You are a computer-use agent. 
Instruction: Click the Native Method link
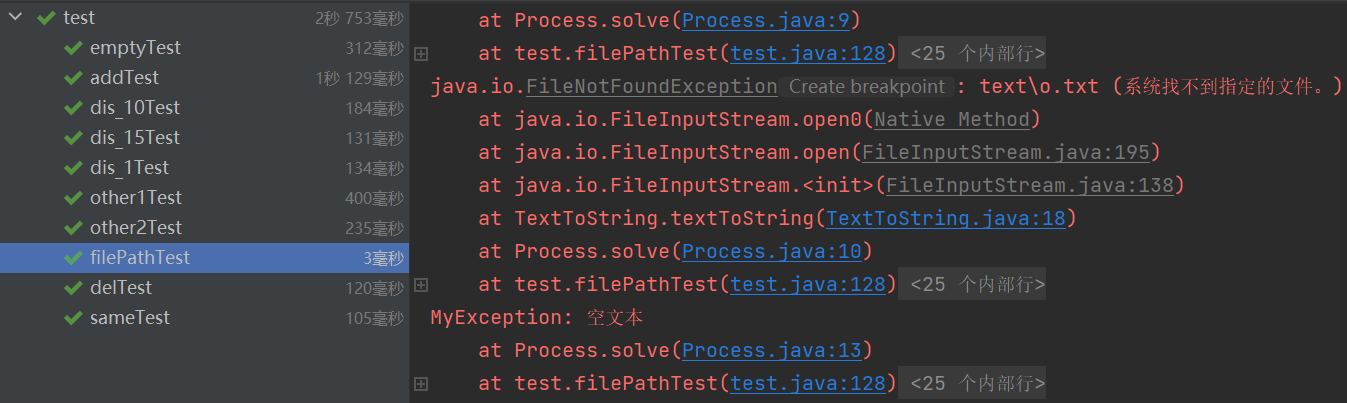click(x=952, y=120)
